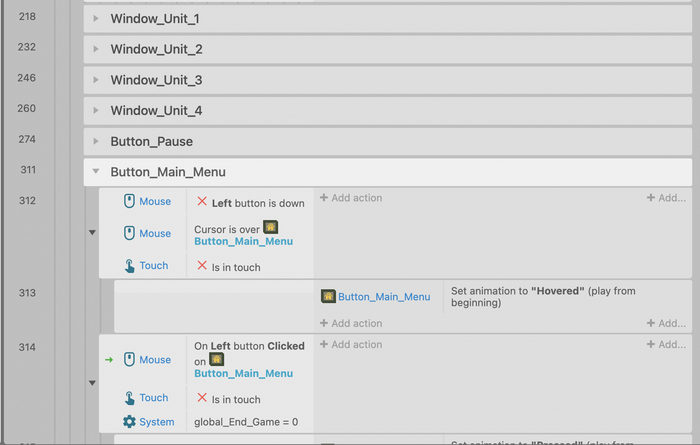Expand the Button_Pause group

[x=96, y=141]
